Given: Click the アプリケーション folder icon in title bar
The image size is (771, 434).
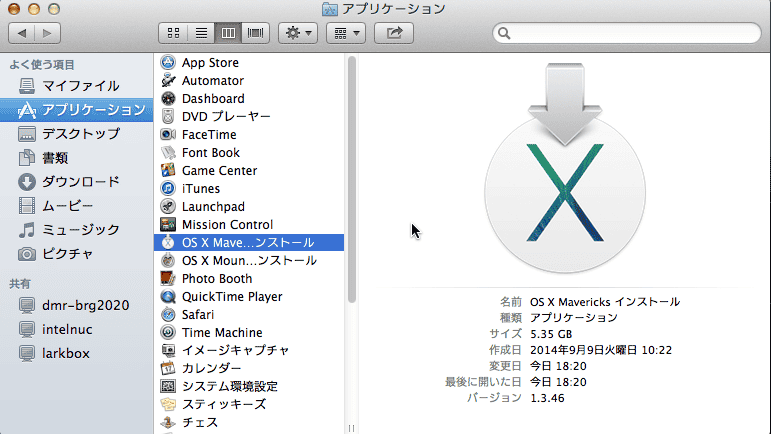Looking at the screenshot, I should [329, 9].
